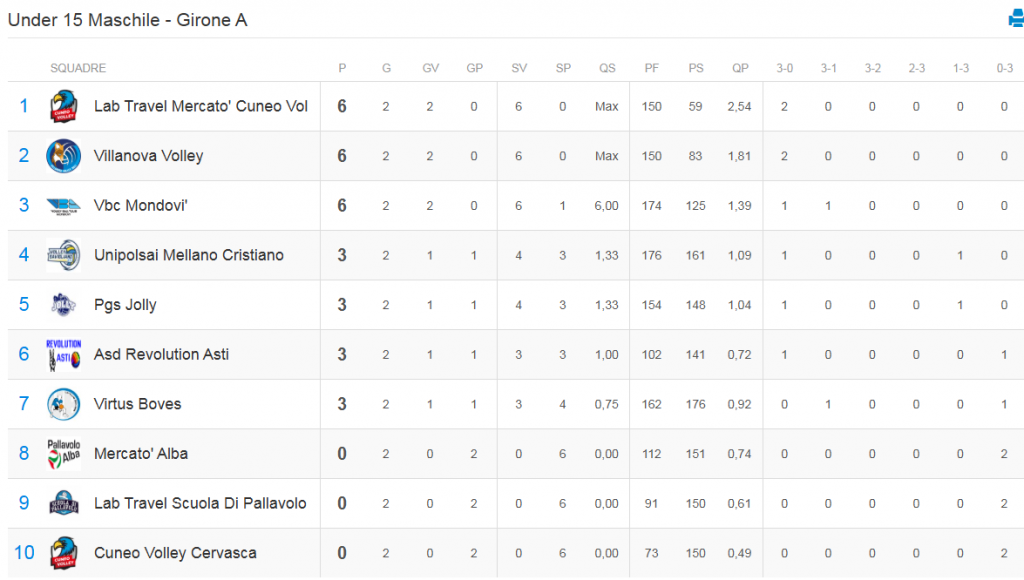Click Unipolsai Mellano Cristiano team logo
1024x580 pixels.
click(x=64, y=255)
